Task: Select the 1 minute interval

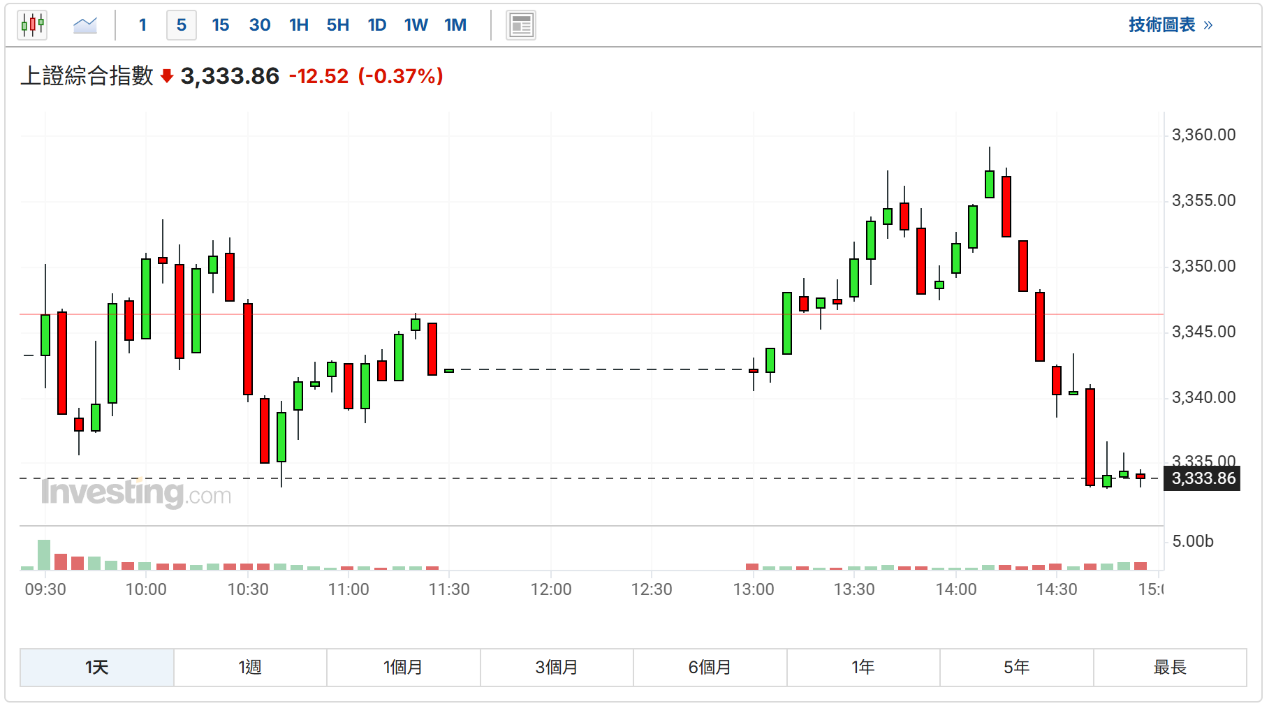Action: 142,25
